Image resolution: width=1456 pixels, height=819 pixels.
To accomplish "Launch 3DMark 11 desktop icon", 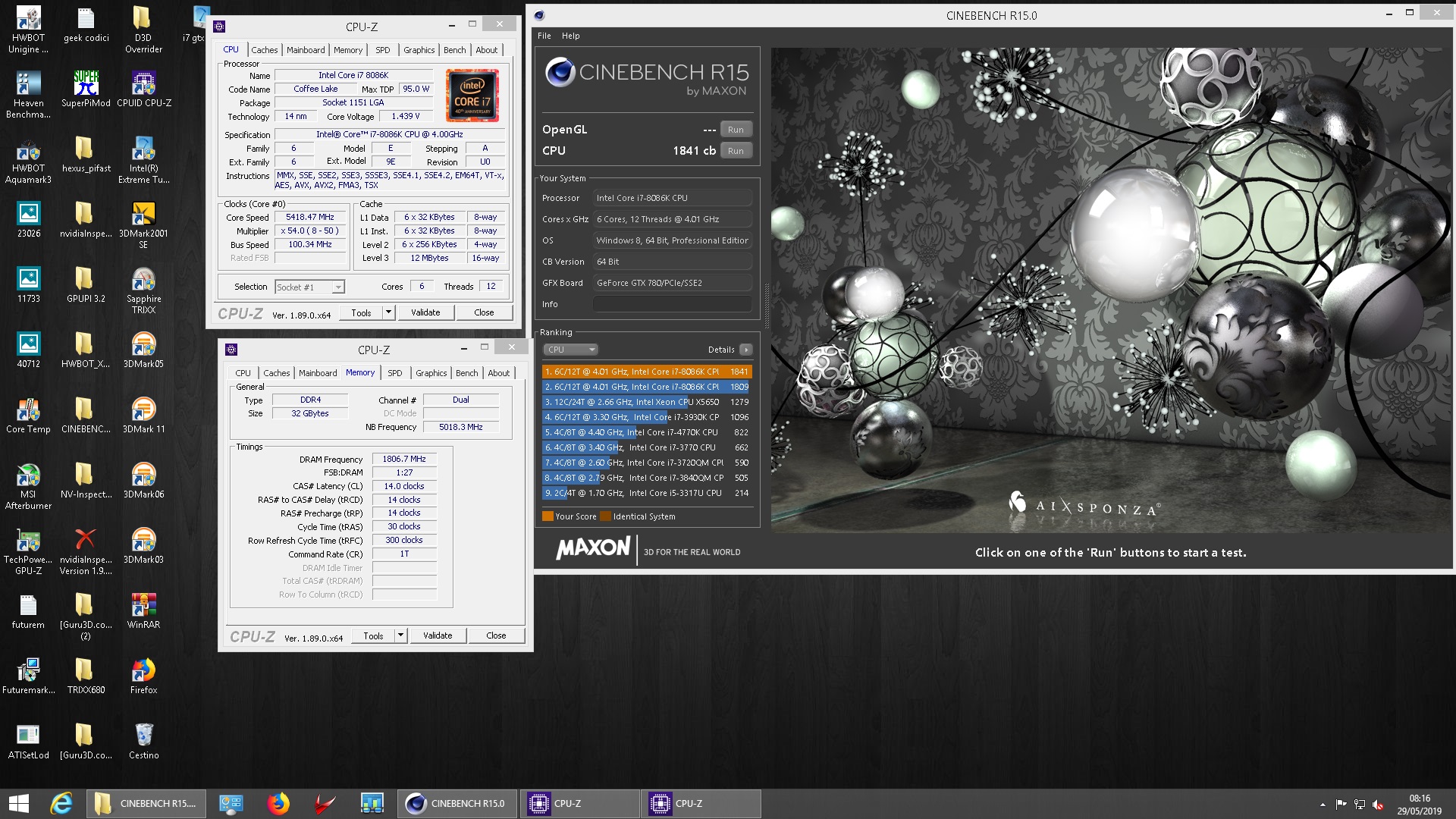I will point(143,416).
